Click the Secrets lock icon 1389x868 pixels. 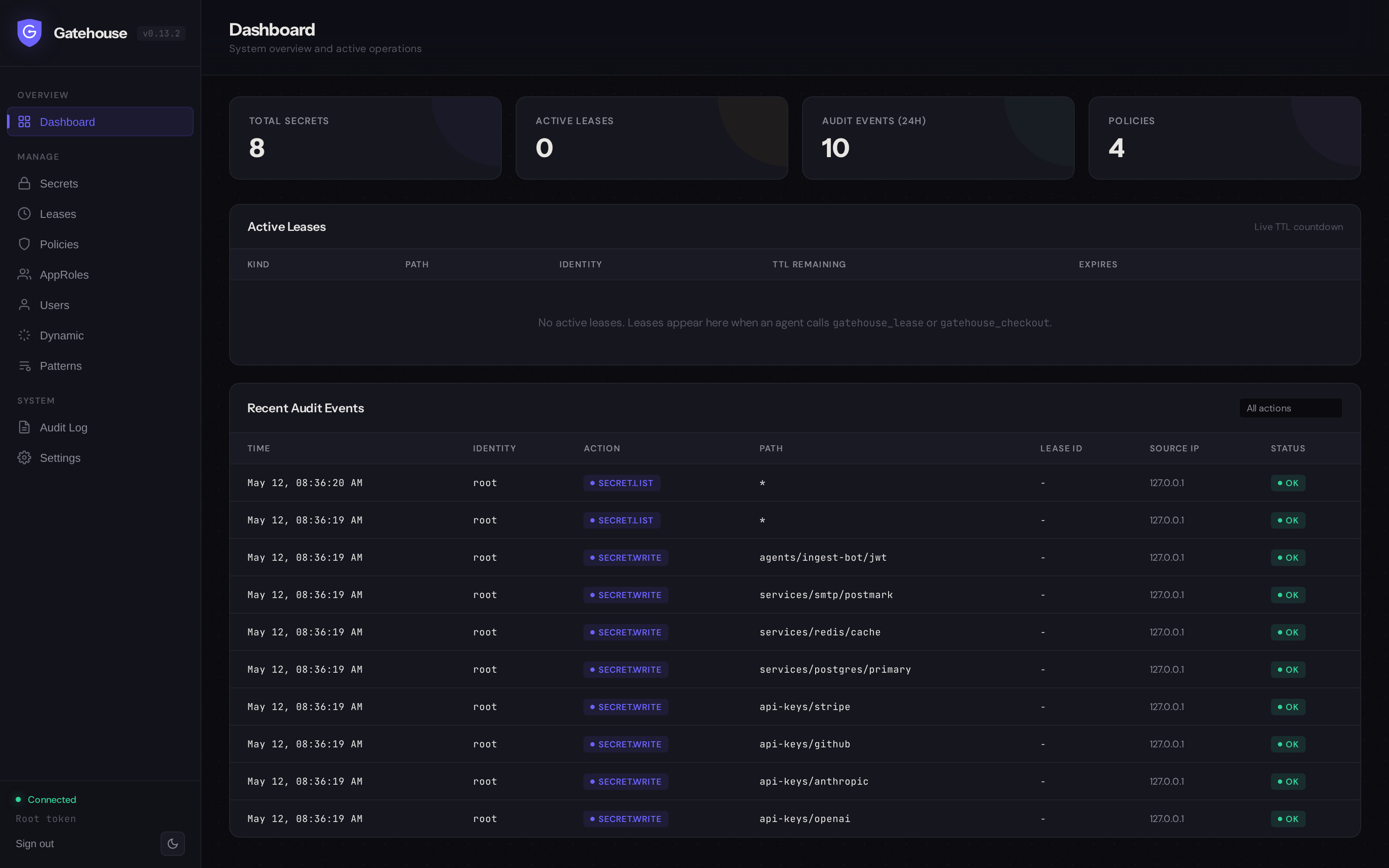point(24,183)
